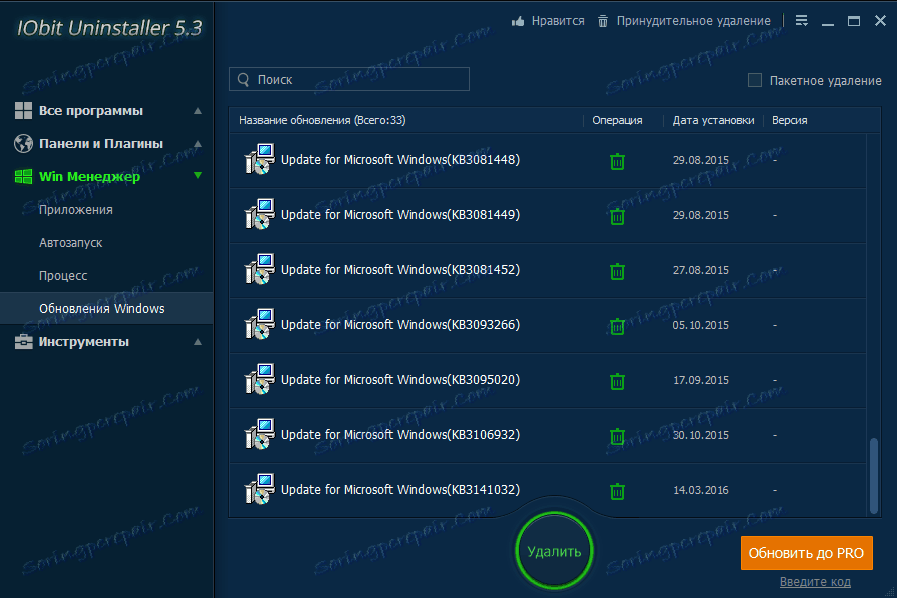The width and height of the screenshot is (897, 598).
Task: Expand the Инструменты section arrow
Action: coord(198,342)
